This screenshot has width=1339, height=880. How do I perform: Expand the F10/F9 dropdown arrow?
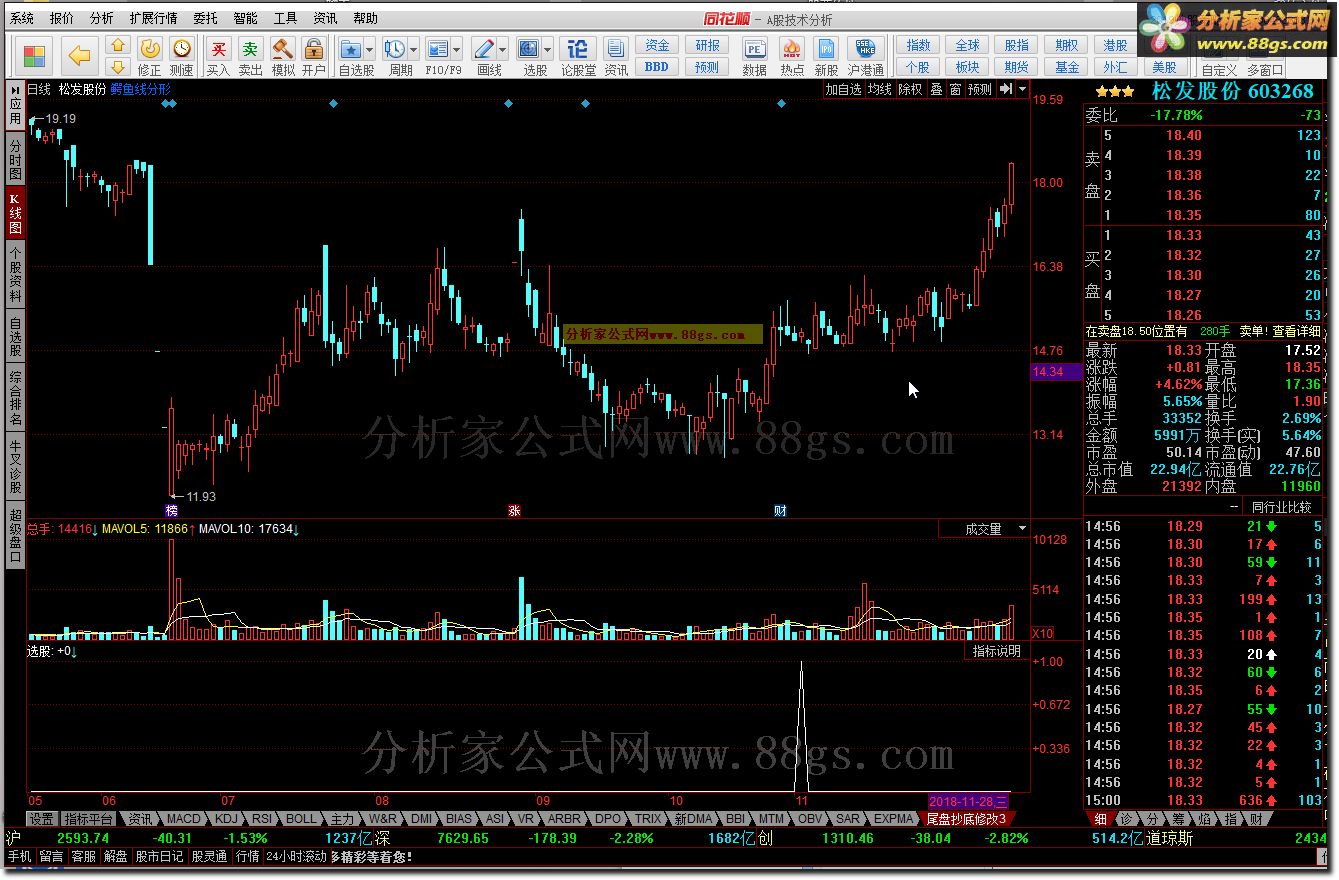(x=457, y=48)
